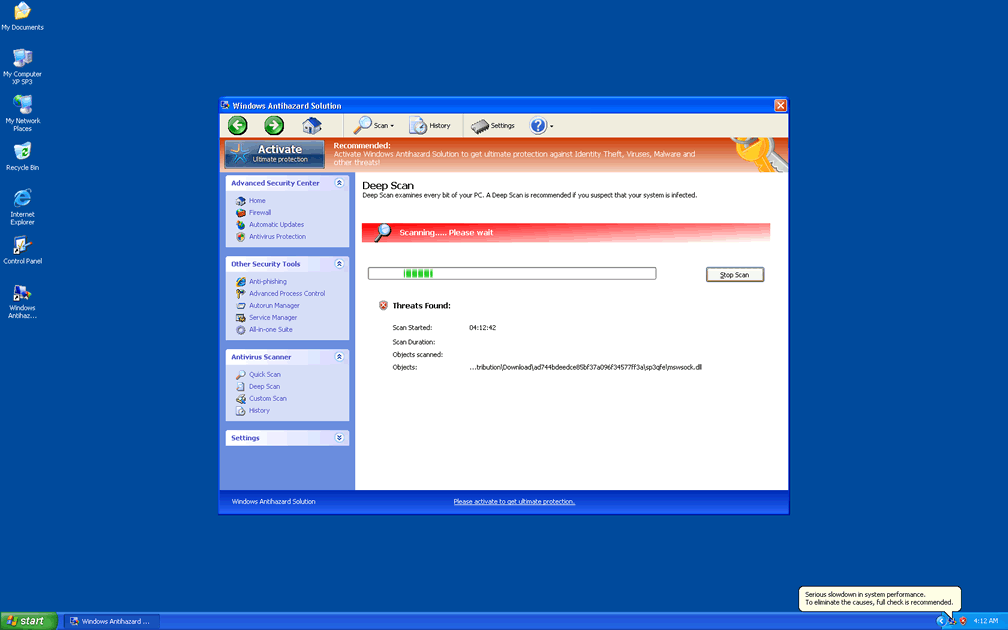
Task: Open Firewall in the sidebar
Action: (x=260, y=213)
